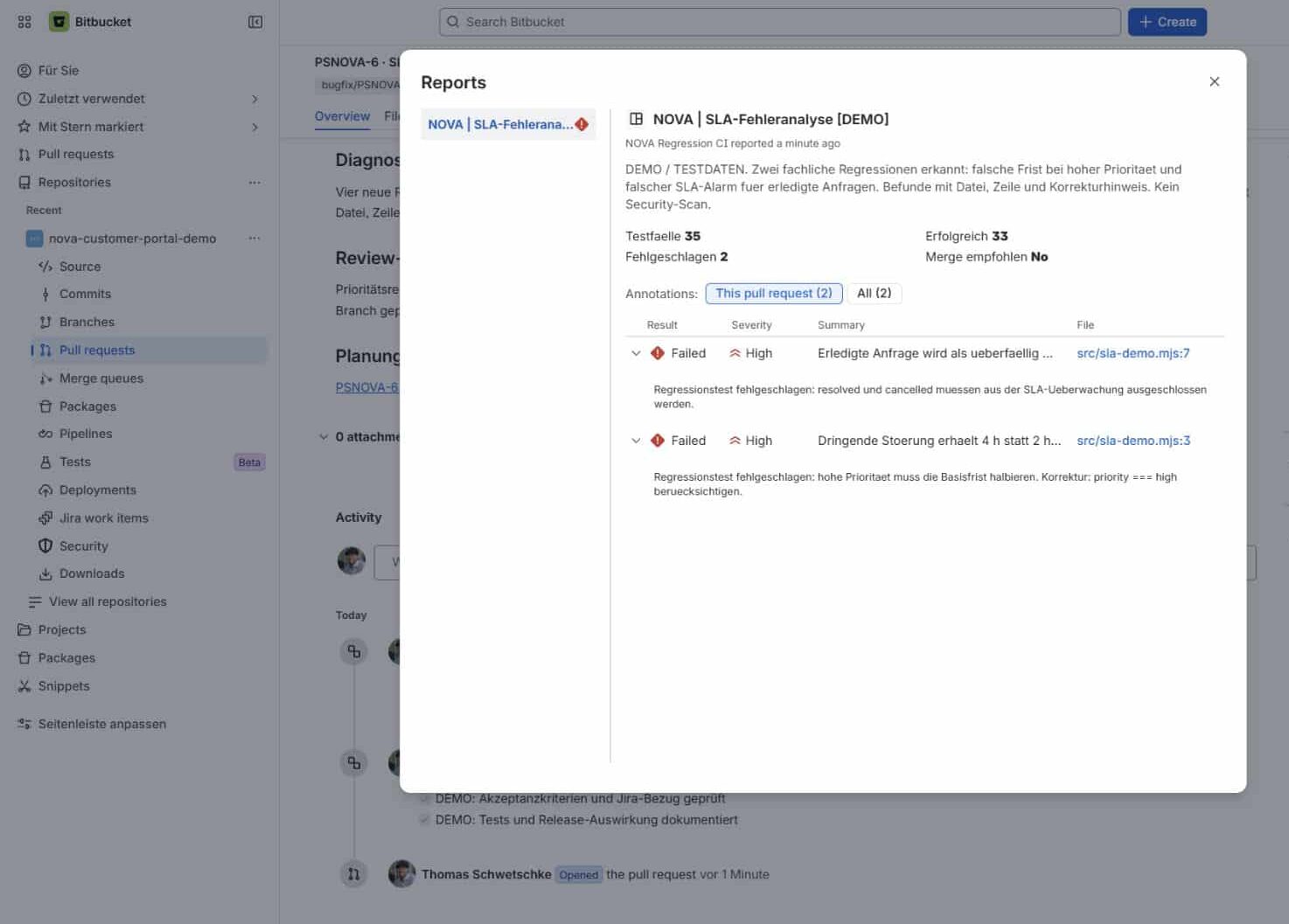Image resolution: width=1289 pixels, height=924 pixels.
Task: Click the Source code icon
Action: pos(45,267)
